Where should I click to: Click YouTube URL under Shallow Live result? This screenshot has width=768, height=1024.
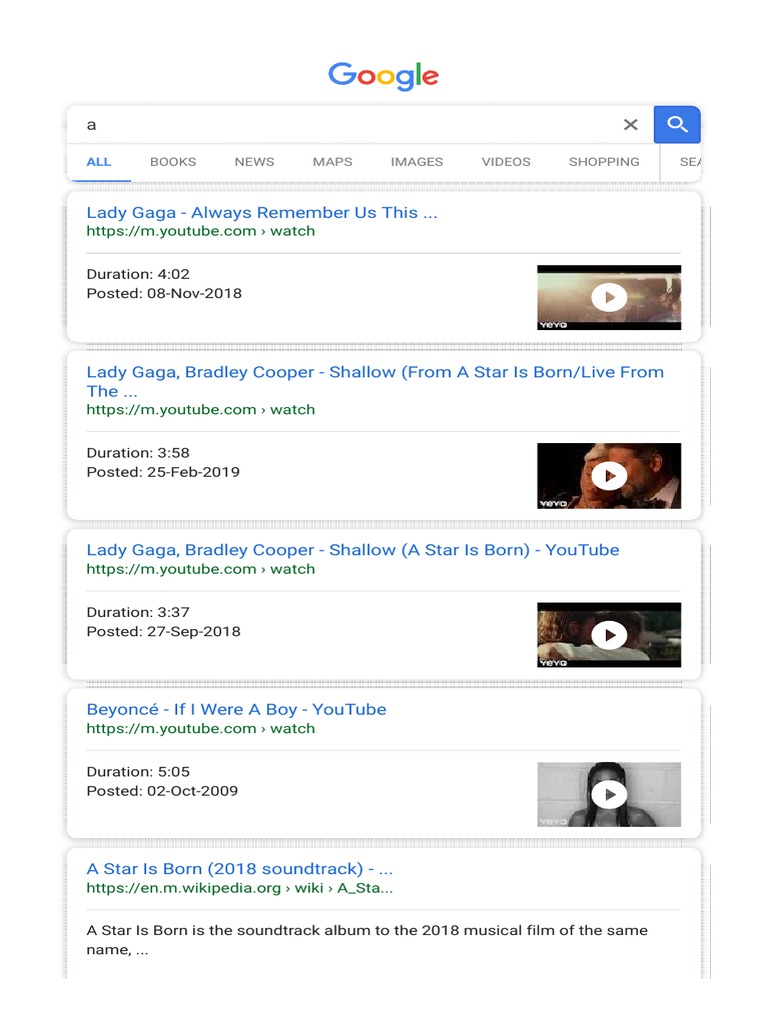[x=200, y=409]
